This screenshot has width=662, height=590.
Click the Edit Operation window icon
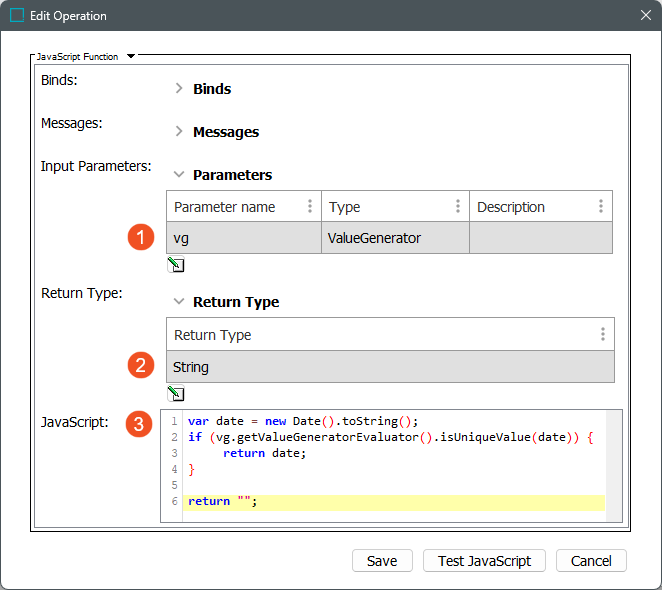coord(16,16)
